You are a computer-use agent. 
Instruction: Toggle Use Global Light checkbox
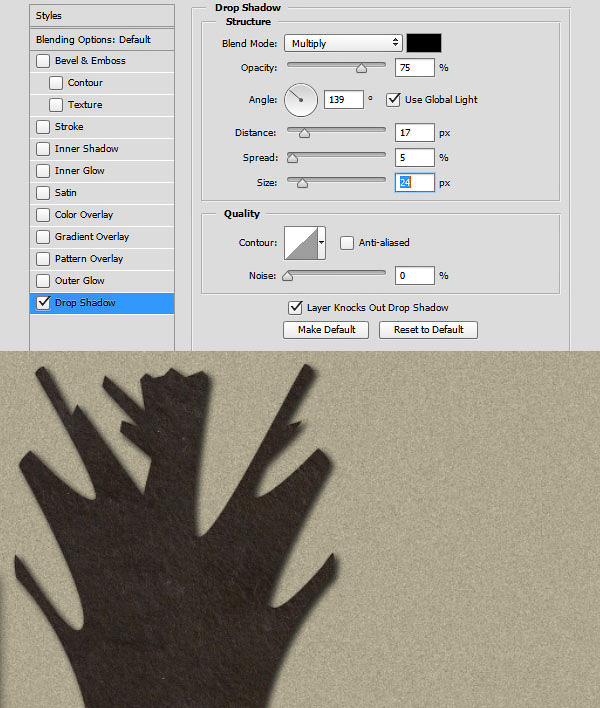click(393, 100)
